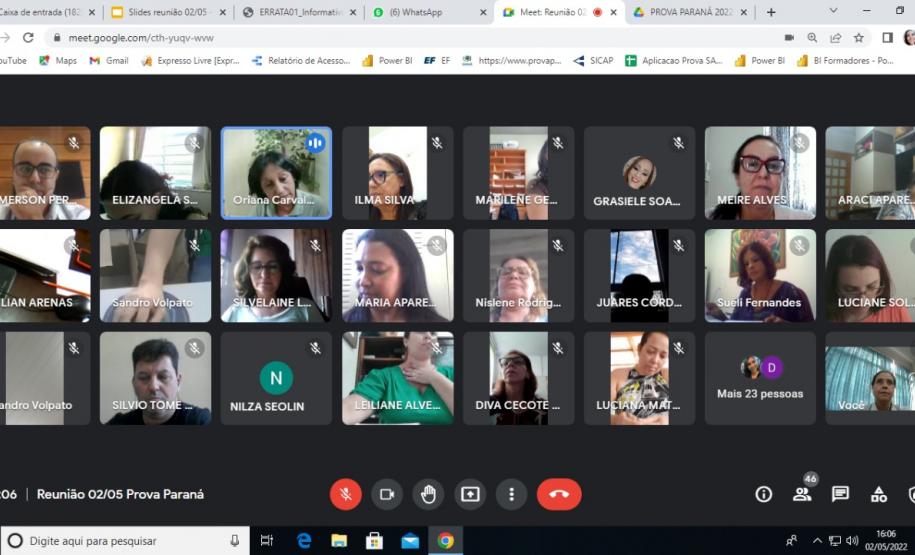
Task: Expand the tab search chevron in Chrome
Action: 833,11
